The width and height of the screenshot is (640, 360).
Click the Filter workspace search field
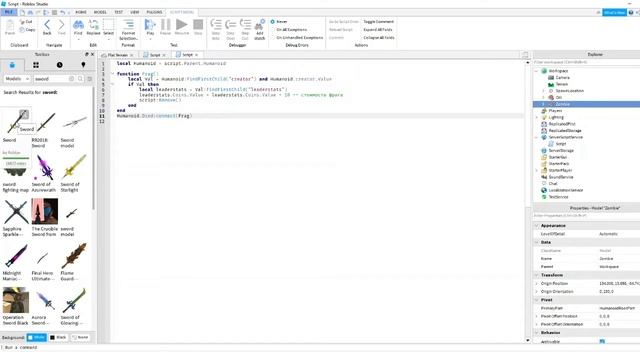(x=586, y=62)
